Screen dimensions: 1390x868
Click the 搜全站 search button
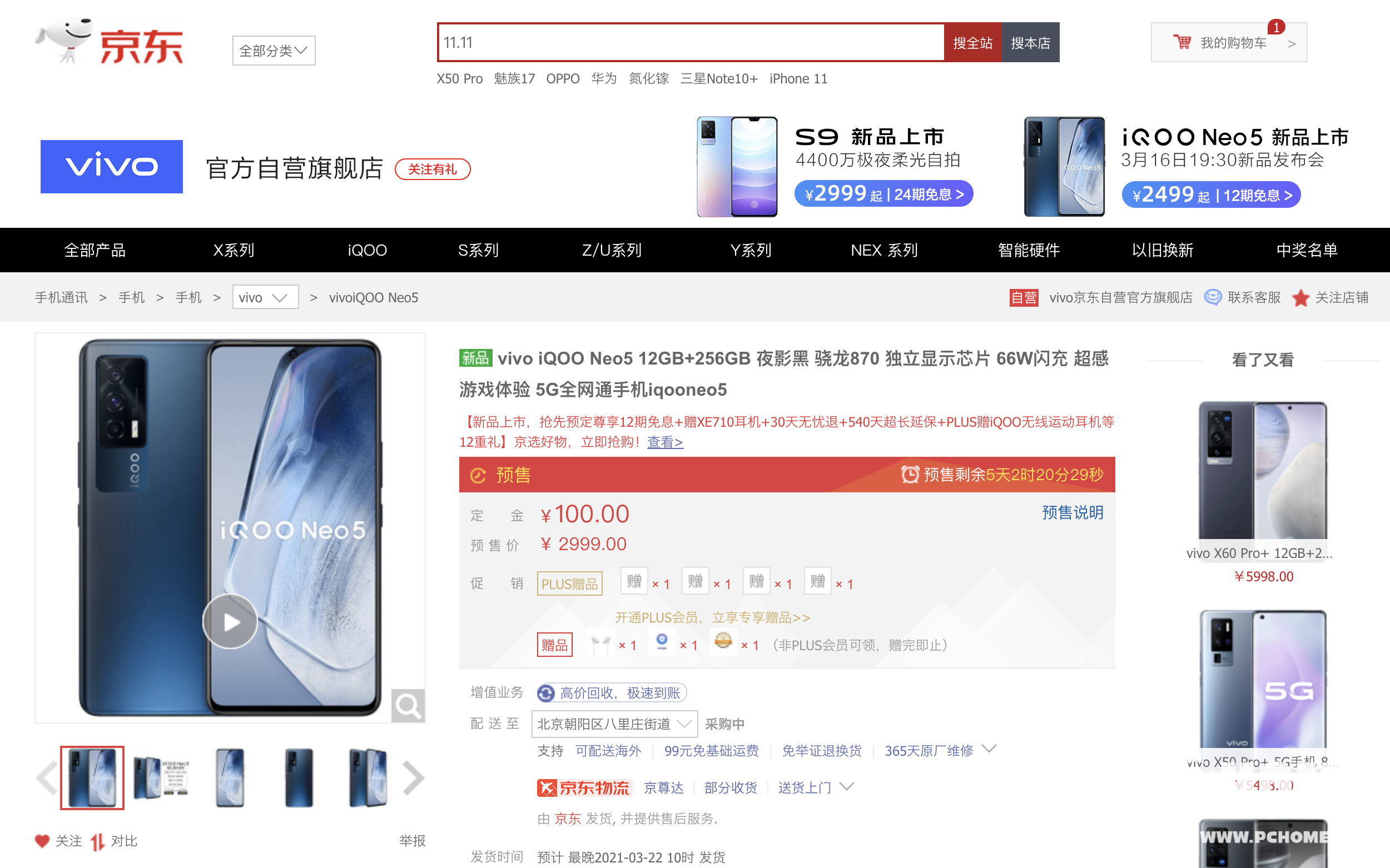click(972, 42)
